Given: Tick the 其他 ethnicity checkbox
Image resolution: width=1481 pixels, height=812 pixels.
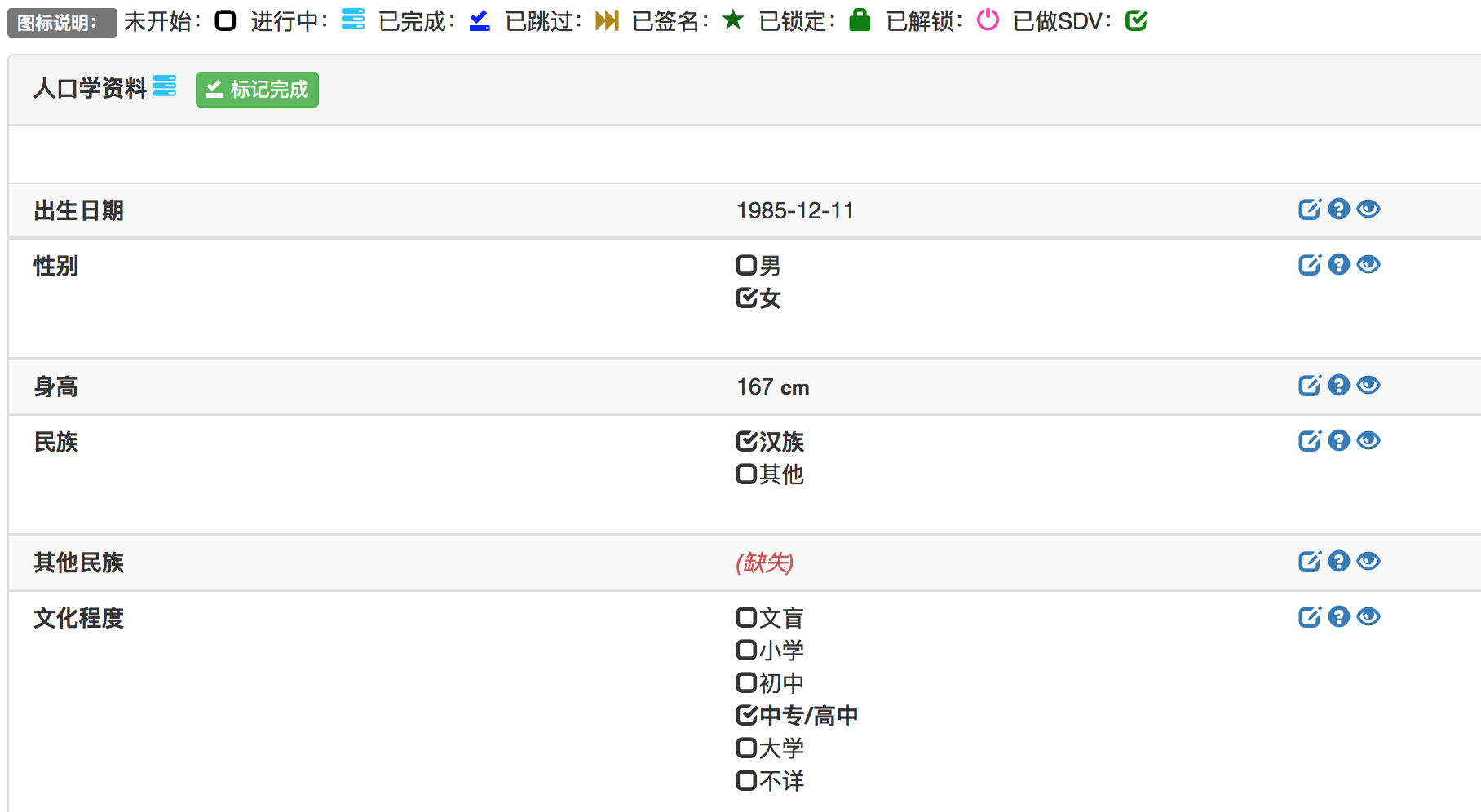Looking at the screenshot, I should point(746,474).
